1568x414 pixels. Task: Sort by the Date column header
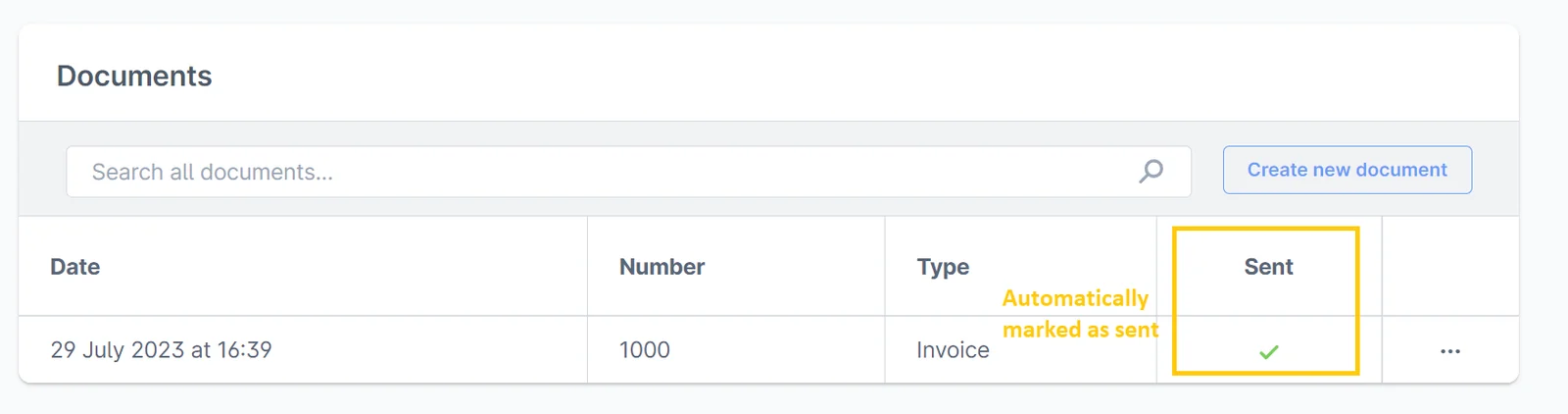pyautogui.click(x=75, y=267)
